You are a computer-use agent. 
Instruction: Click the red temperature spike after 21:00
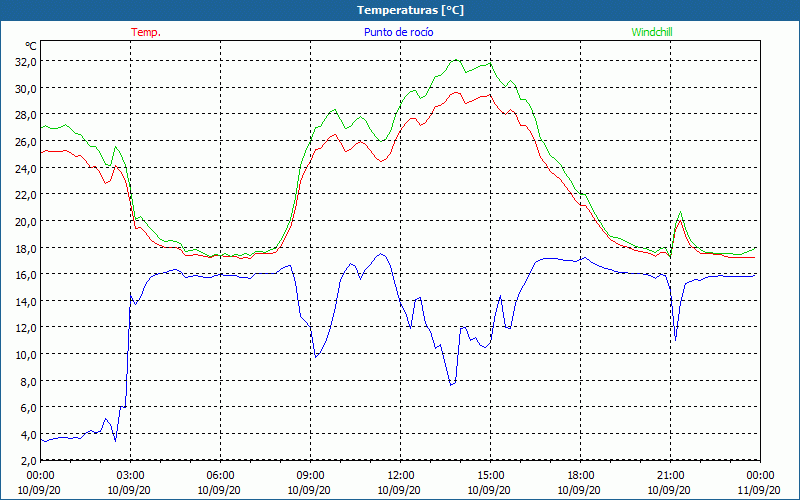(x=680, y=220)
